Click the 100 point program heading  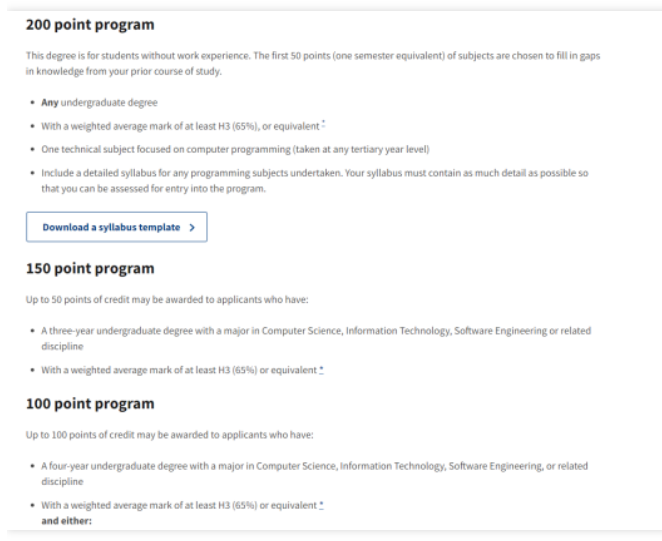pos(90,404)
